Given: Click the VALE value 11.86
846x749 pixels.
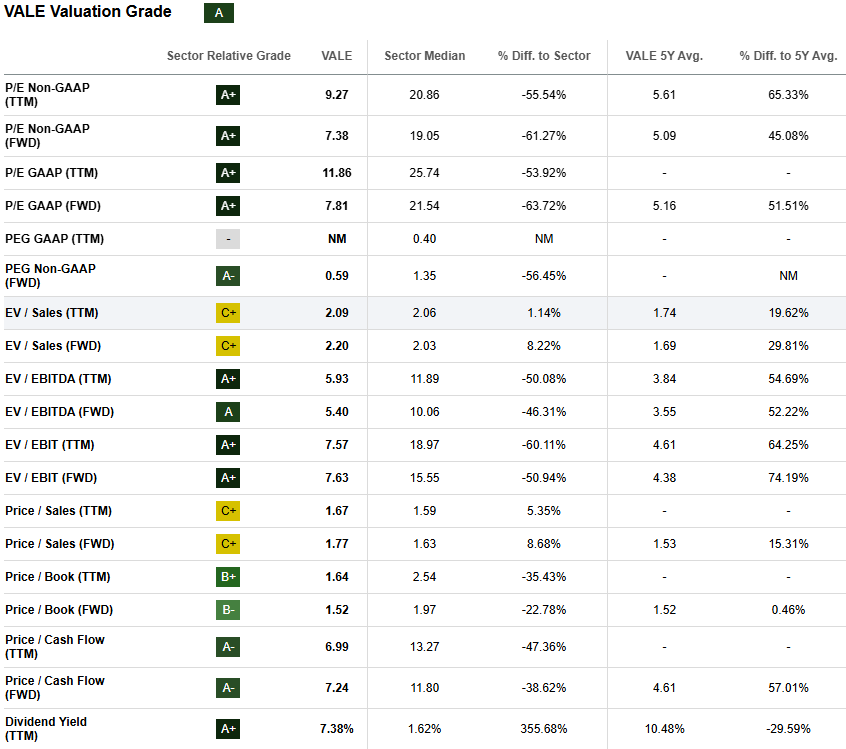Looking at the screenshot, I should click(337, 173).
